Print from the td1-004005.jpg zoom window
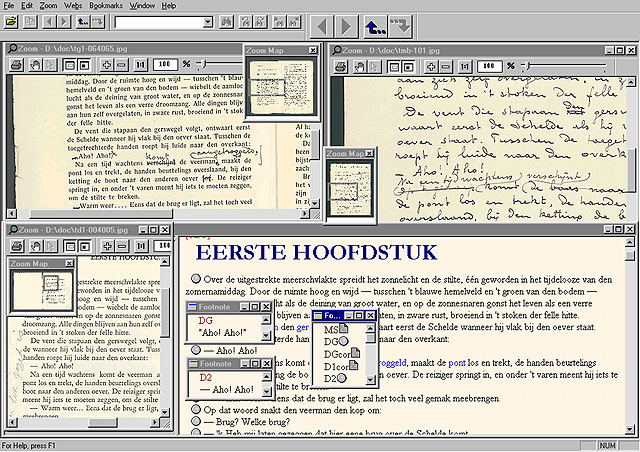 [17, 246]
